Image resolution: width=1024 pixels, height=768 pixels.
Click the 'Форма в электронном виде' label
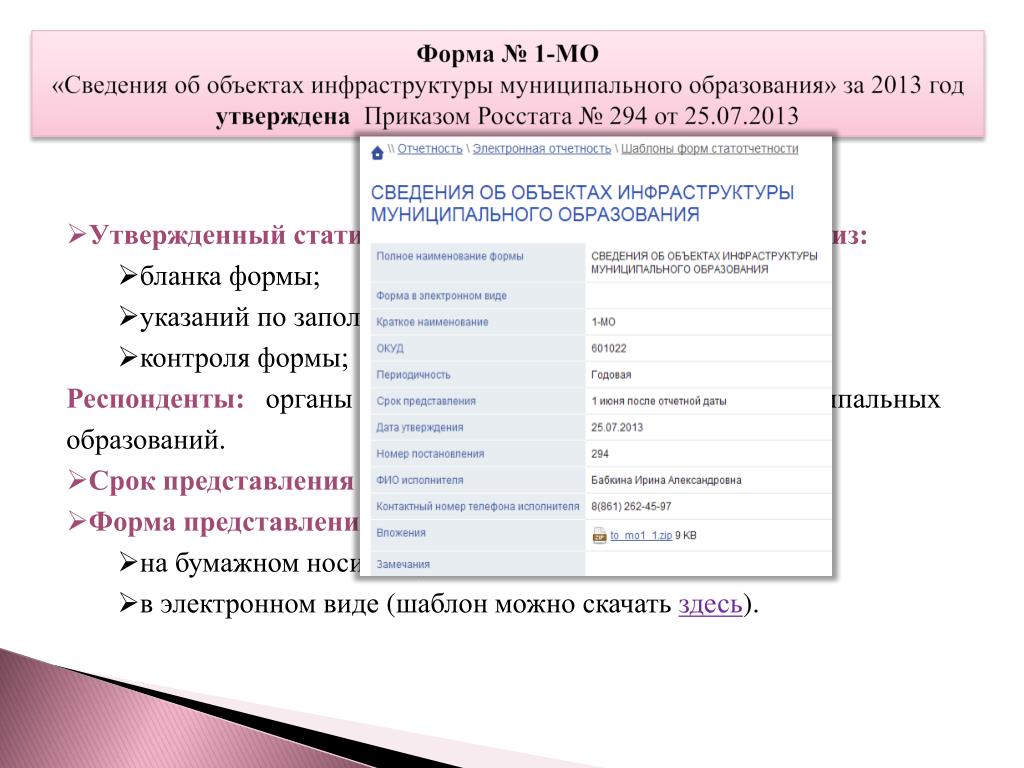[x=441, y=296]
